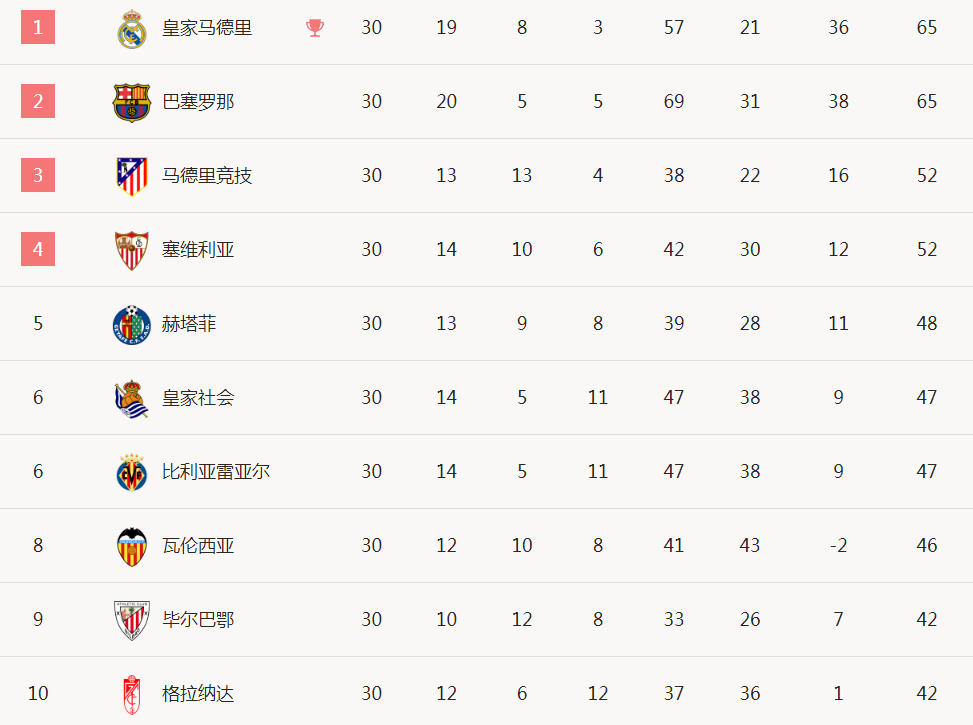Click the Sevilla club crest

click(132, 250)
